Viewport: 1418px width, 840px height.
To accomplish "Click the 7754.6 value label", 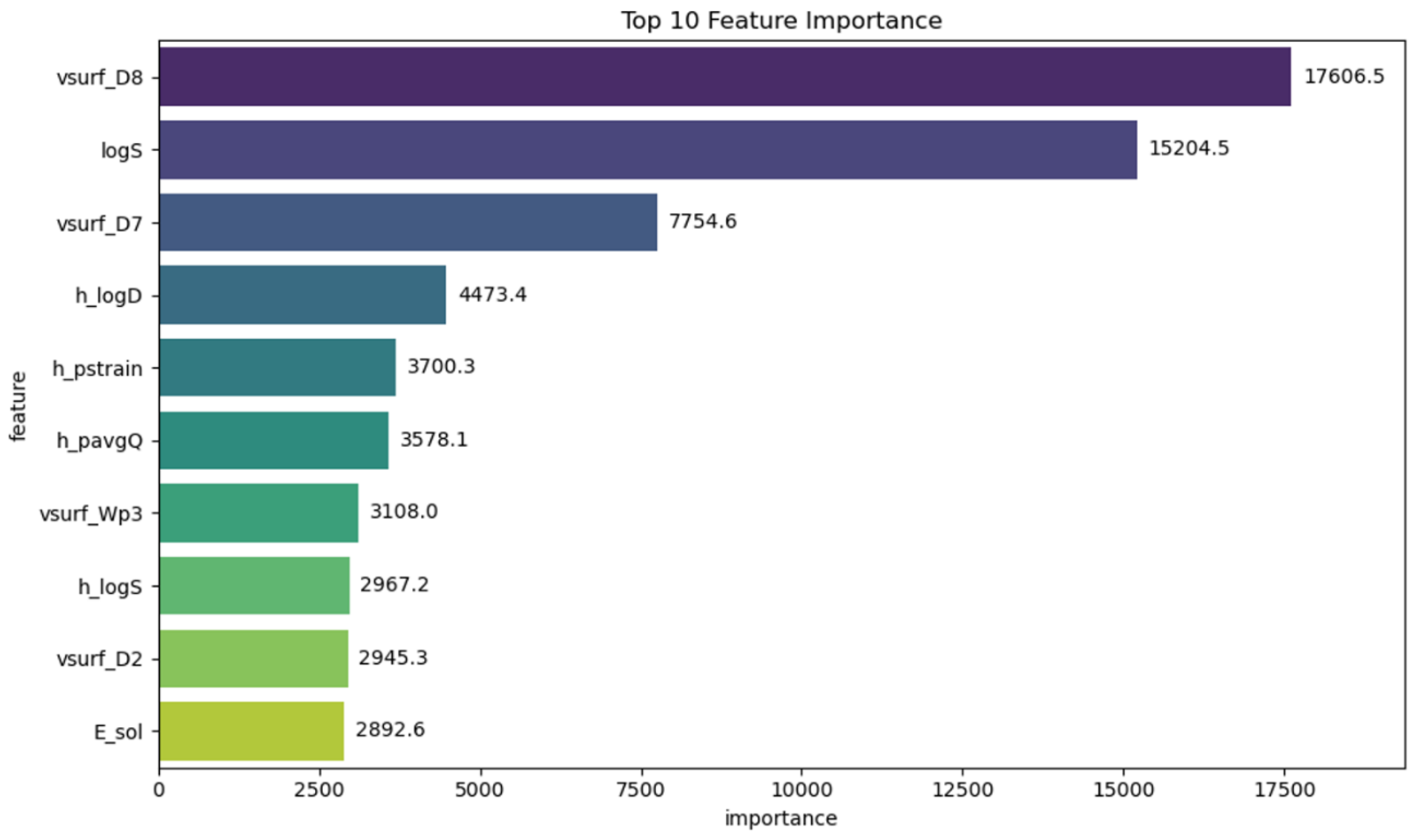I will click(702, 221).
